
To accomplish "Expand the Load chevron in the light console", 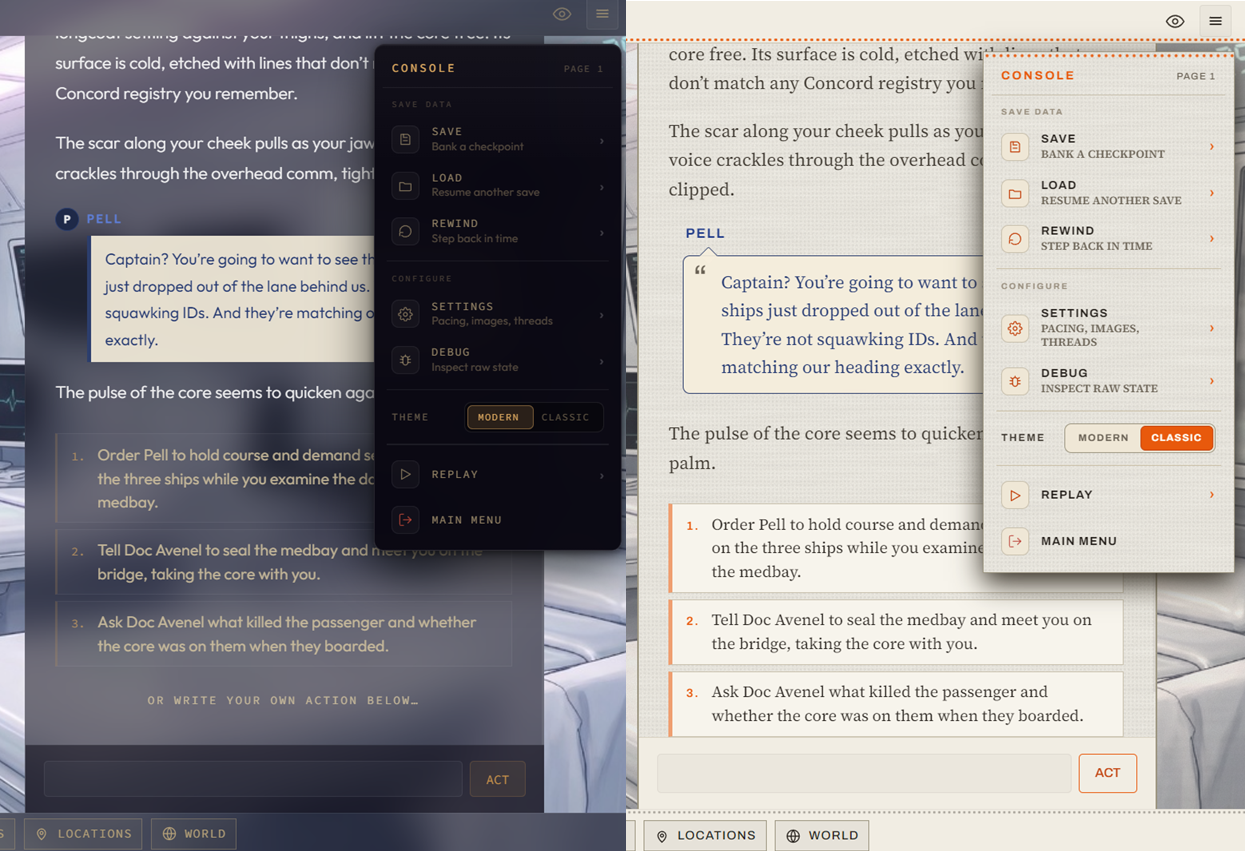I will click(1212, 193).
